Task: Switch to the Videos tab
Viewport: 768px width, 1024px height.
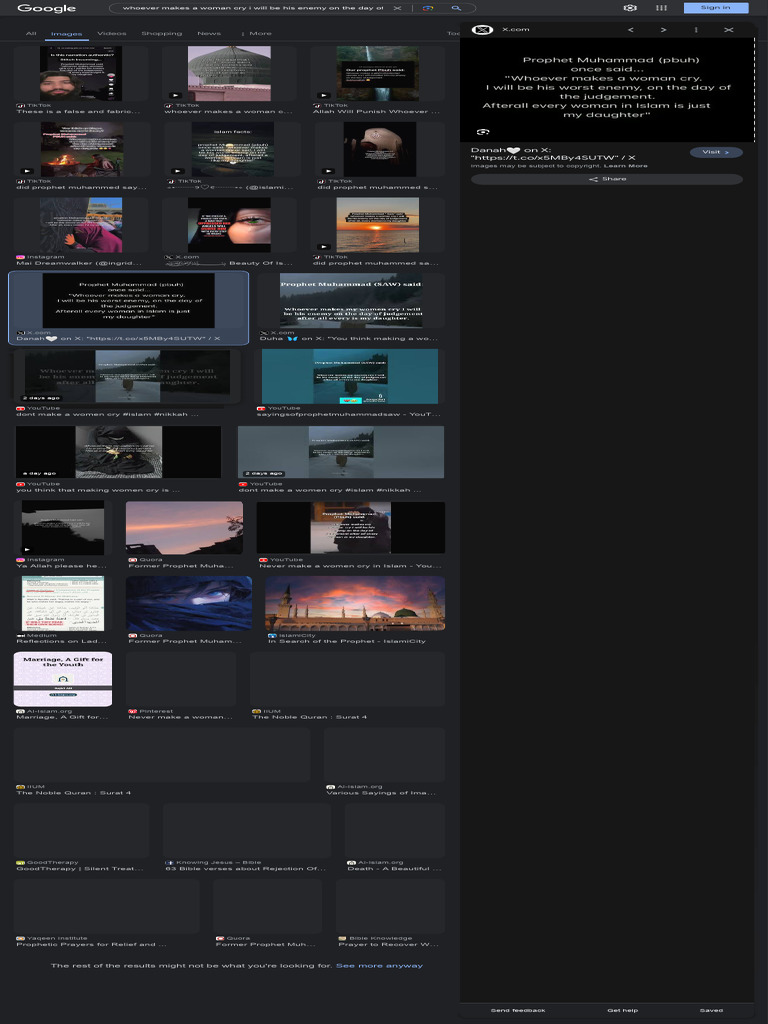Action: pyautogui.click(x=112, y=33)
